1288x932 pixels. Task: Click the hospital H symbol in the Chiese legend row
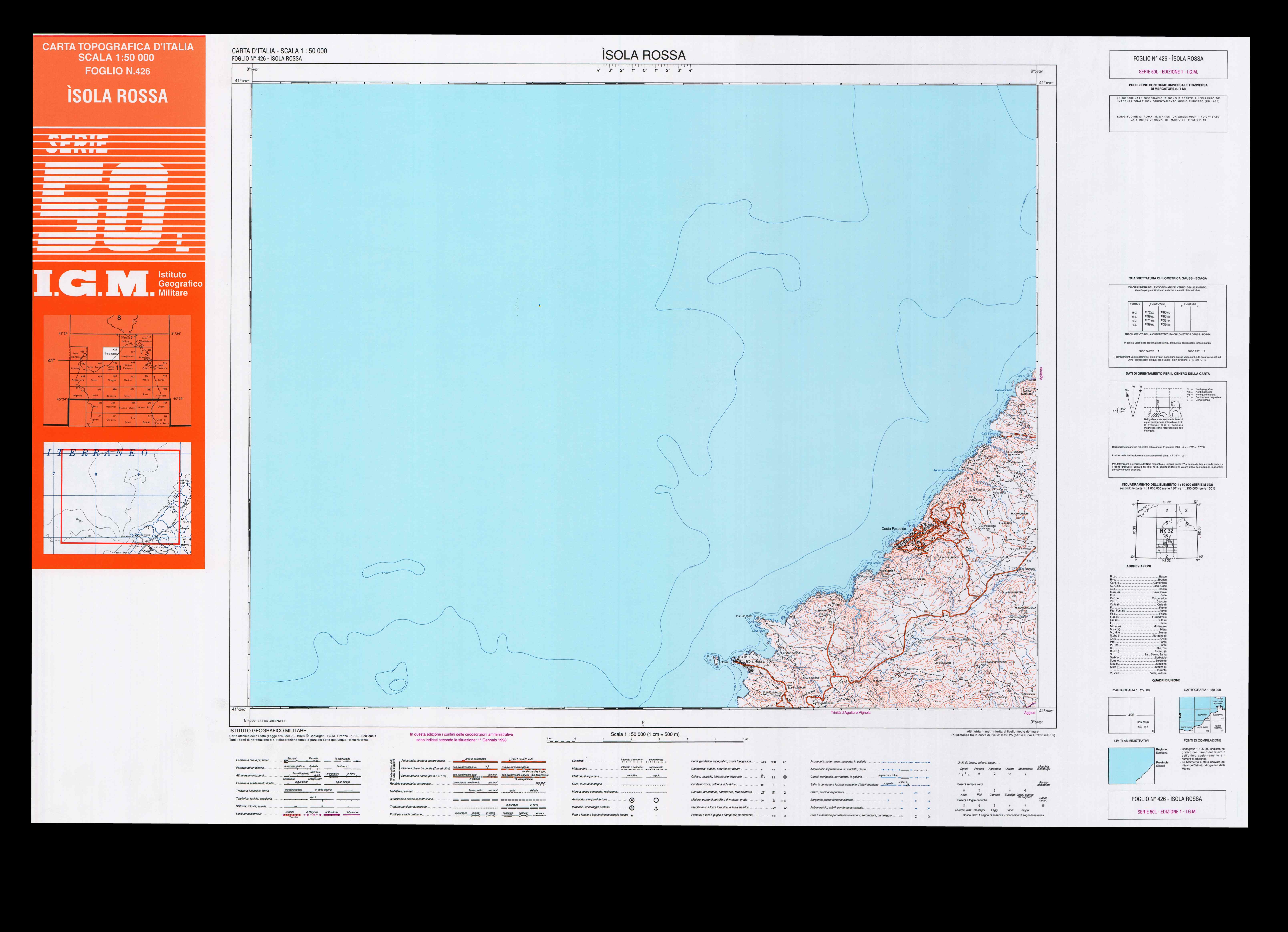point(785,777)
